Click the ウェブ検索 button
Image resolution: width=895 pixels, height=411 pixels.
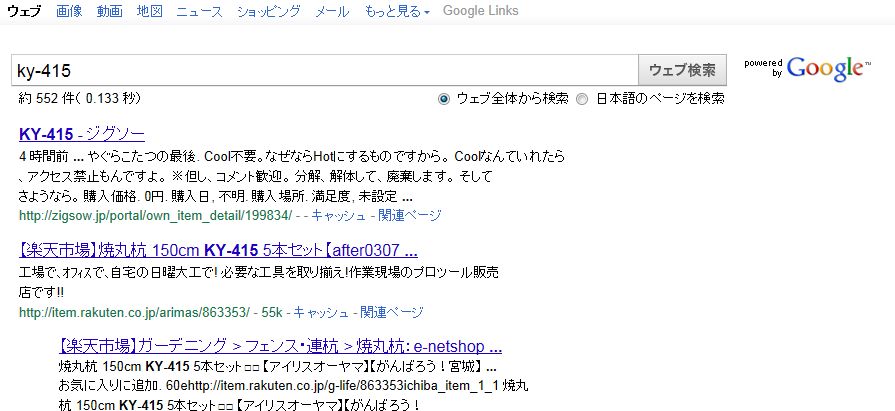(682, 70)
